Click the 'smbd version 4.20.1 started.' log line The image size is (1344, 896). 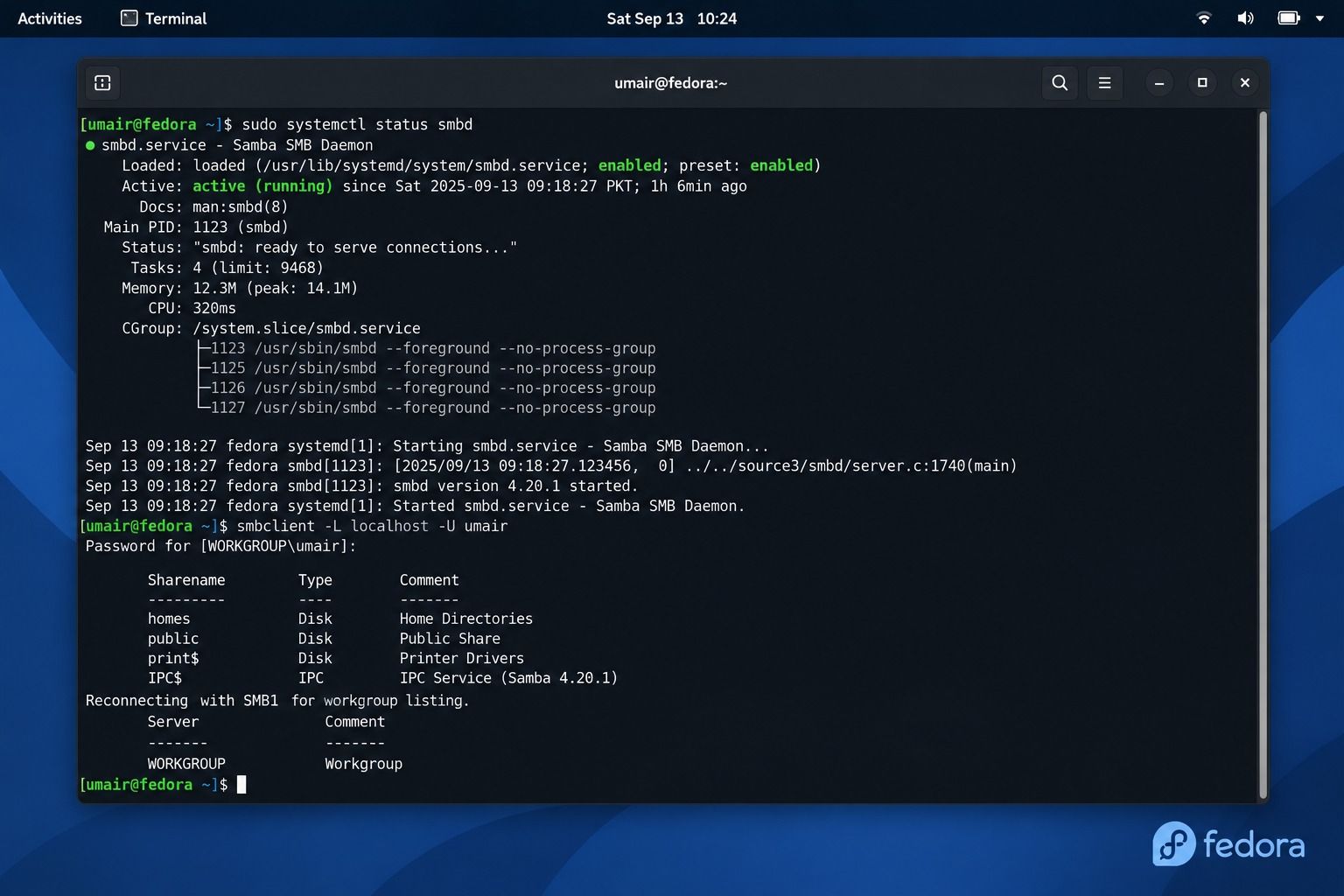pyautogui.click(x=361, y=486)
